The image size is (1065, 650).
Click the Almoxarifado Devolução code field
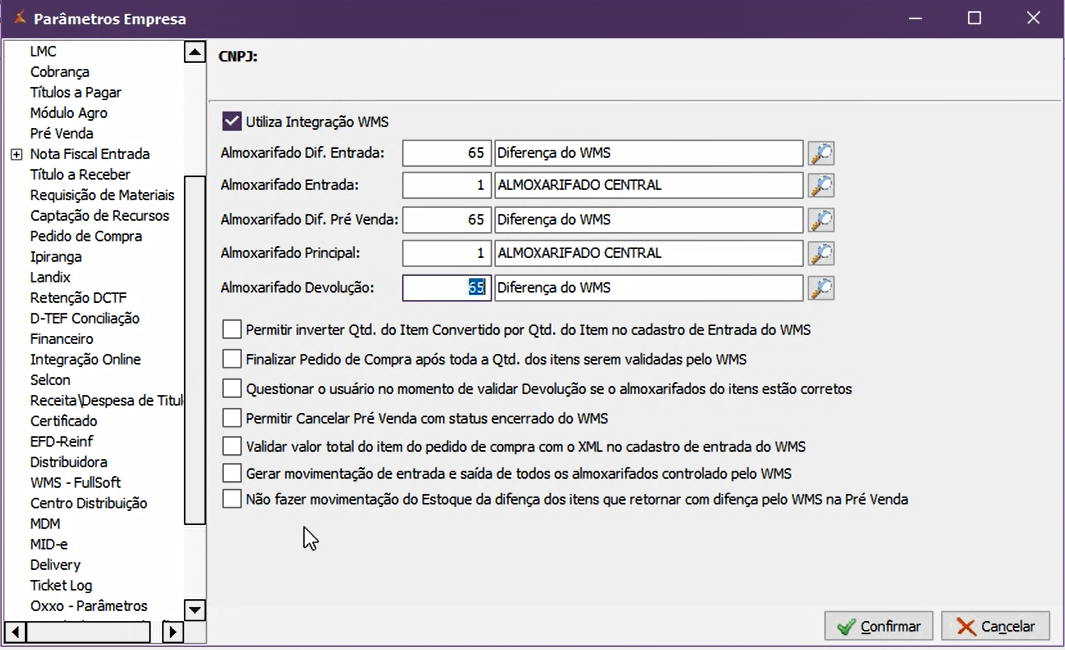click(445, 288)
